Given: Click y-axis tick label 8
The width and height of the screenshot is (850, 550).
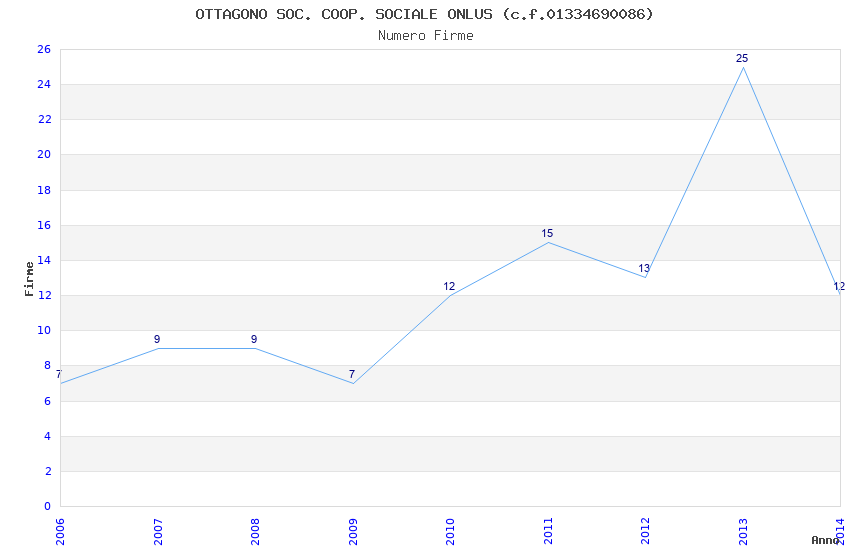Looking at the screenshot, I should [x=47, y=366].
